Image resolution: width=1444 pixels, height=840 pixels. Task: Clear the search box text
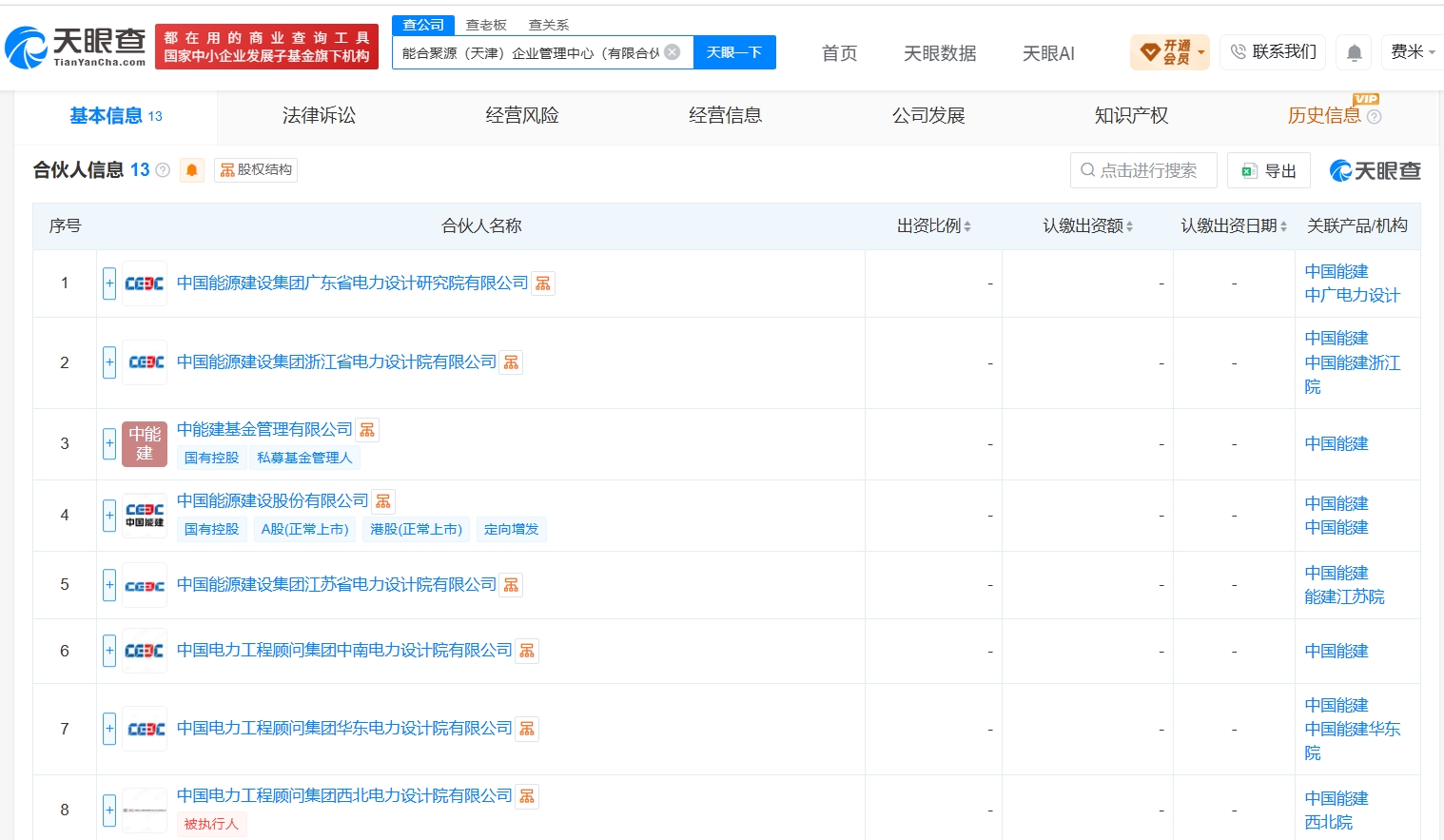pyautogui.click(x=673, y=52)
